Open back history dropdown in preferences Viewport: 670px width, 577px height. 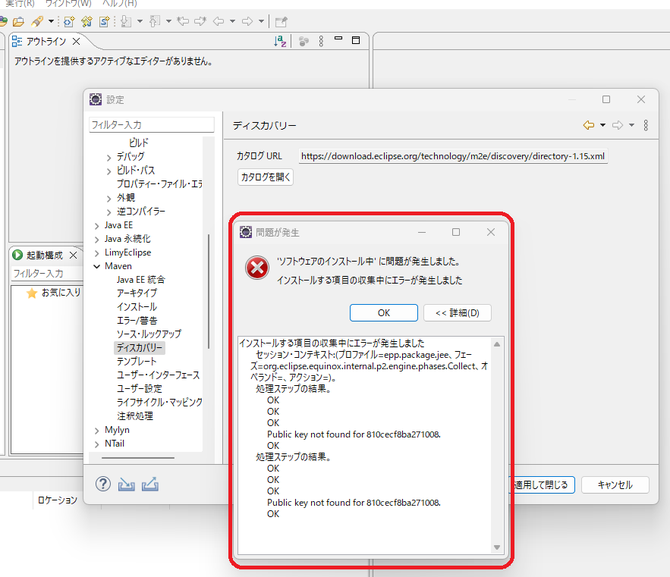[x=602, y=125]
